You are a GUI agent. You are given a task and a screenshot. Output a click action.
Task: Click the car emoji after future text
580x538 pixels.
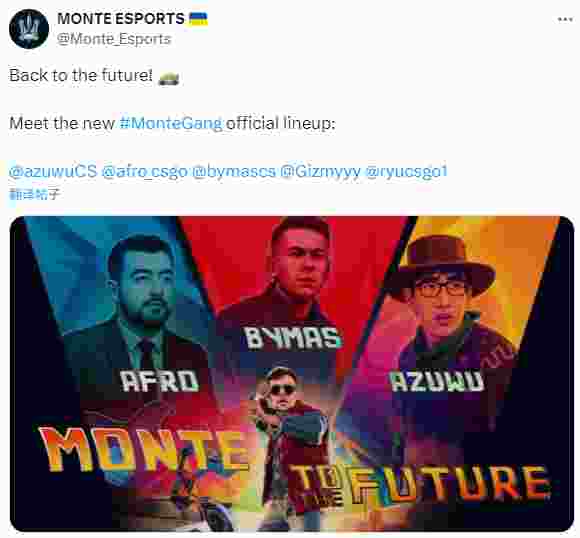(x=169, y=78)
